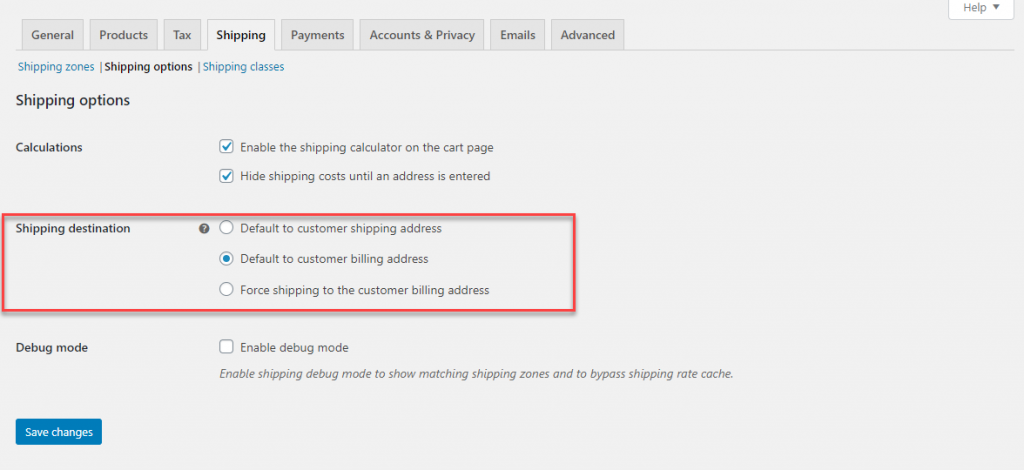Uncheck Hide shipping costs until address entered
This screenshot has height=470, width=1024.
click(x=226, y=176)
